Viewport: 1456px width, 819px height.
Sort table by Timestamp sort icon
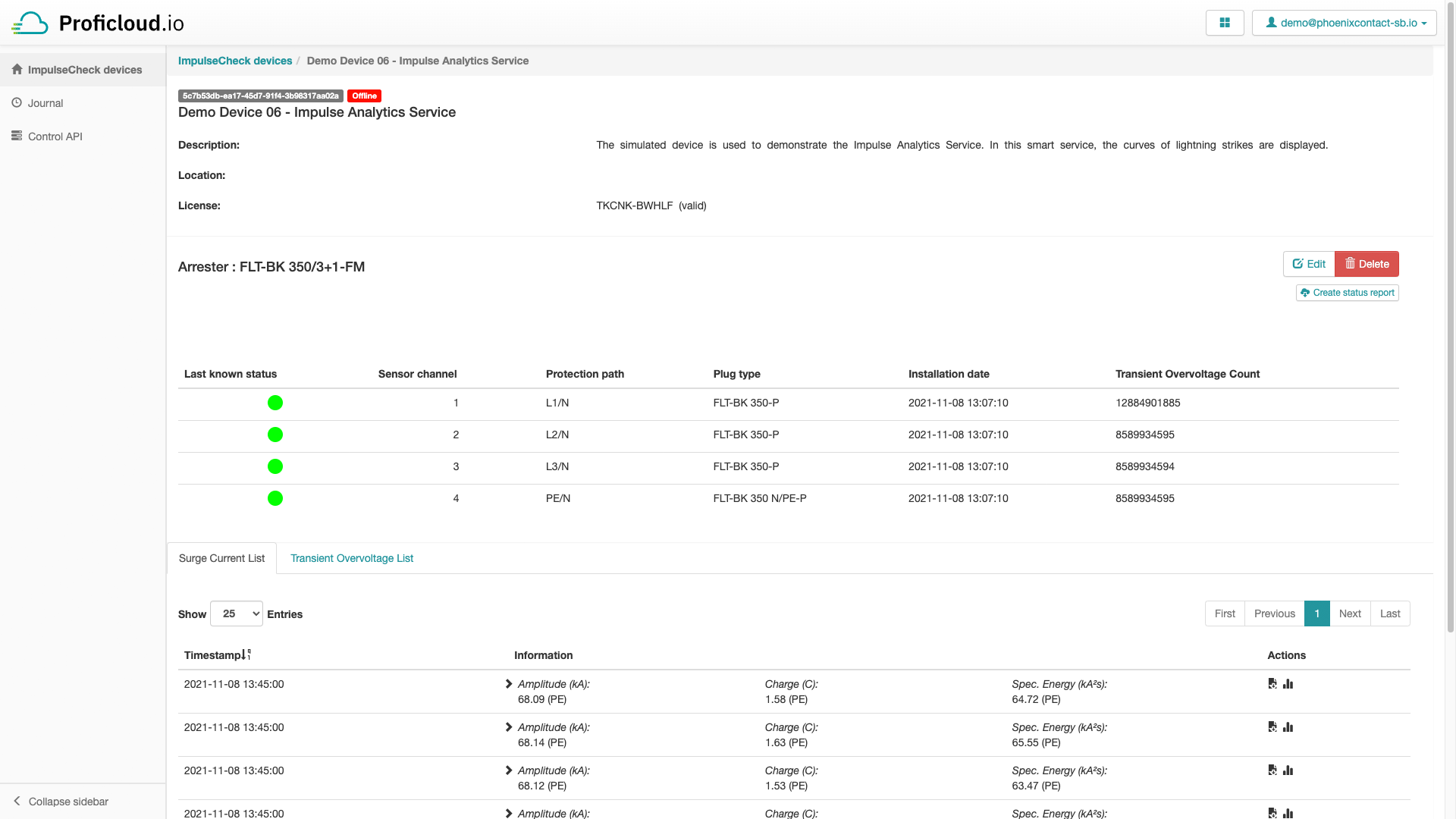click(x=246, y=654)
